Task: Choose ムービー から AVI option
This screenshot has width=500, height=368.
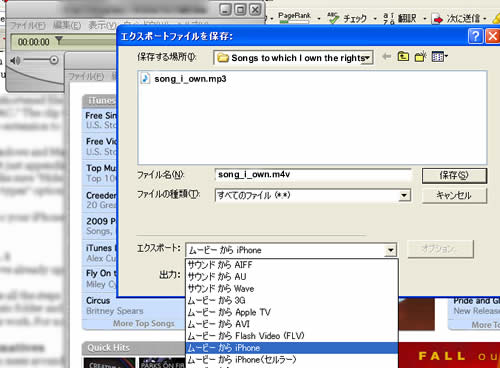Action: click(x=292, y=324)
